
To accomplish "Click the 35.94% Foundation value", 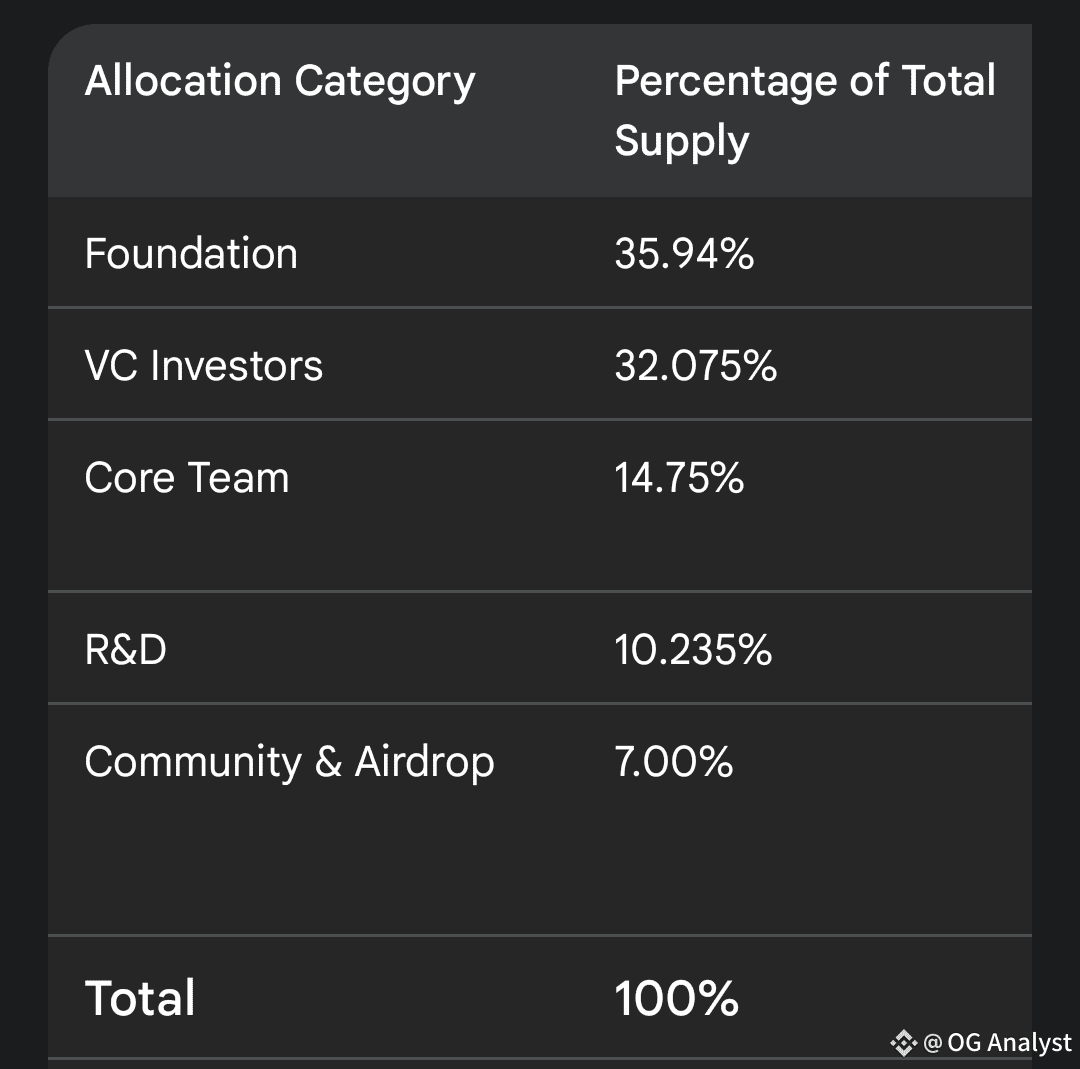I will (x=684, y=253).
